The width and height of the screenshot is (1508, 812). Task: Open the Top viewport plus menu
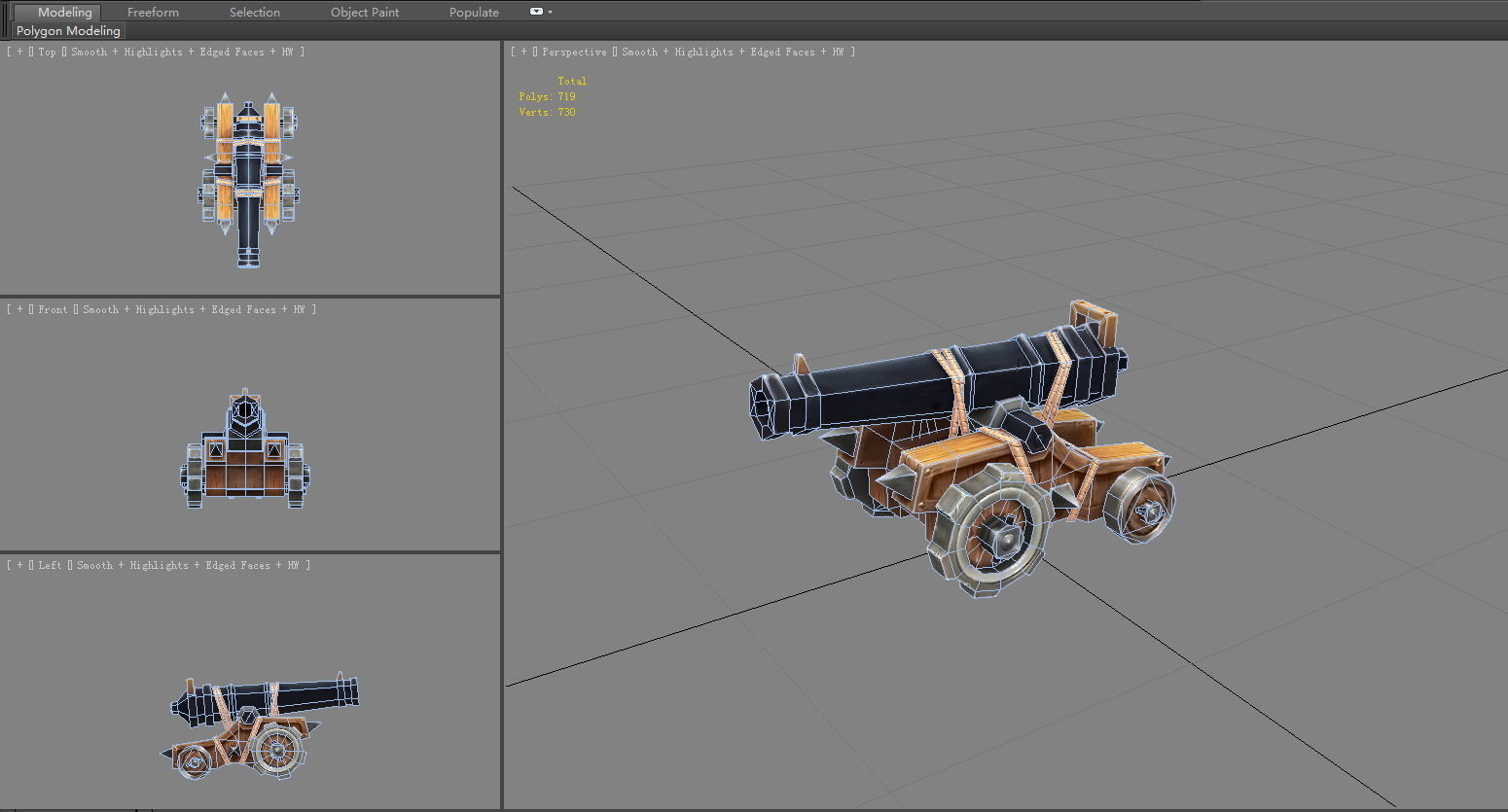coord(19,52)
